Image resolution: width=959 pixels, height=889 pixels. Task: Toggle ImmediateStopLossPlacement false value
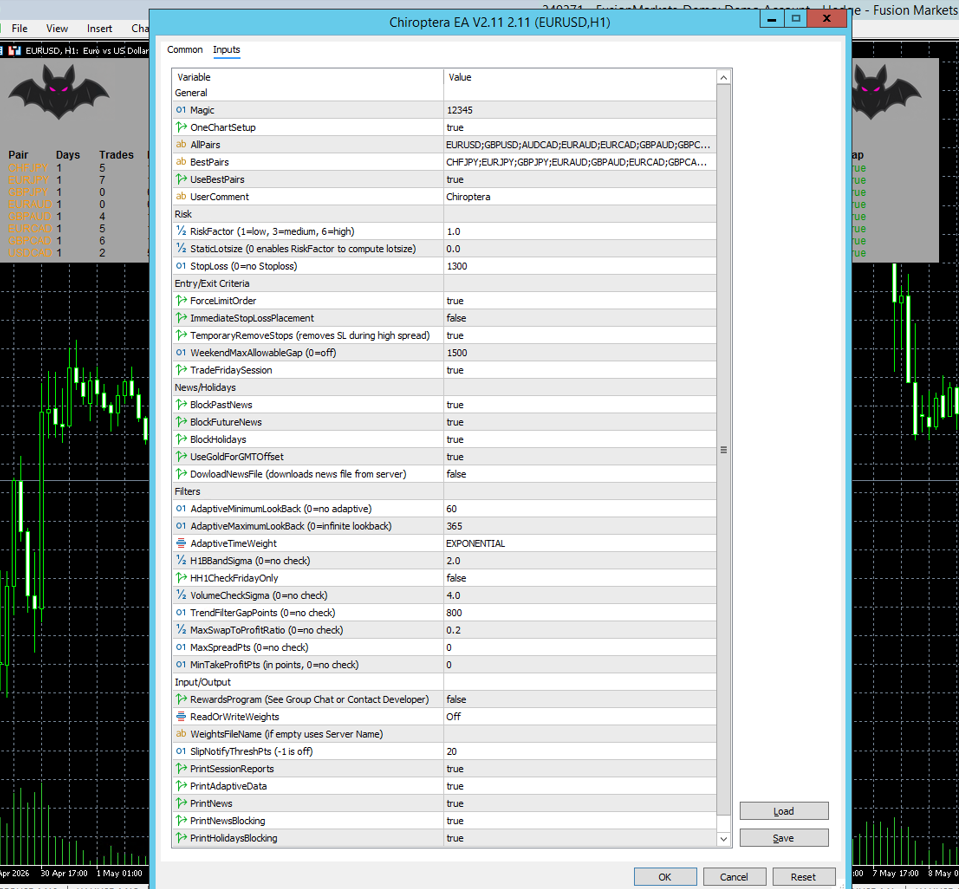[579, 318]
